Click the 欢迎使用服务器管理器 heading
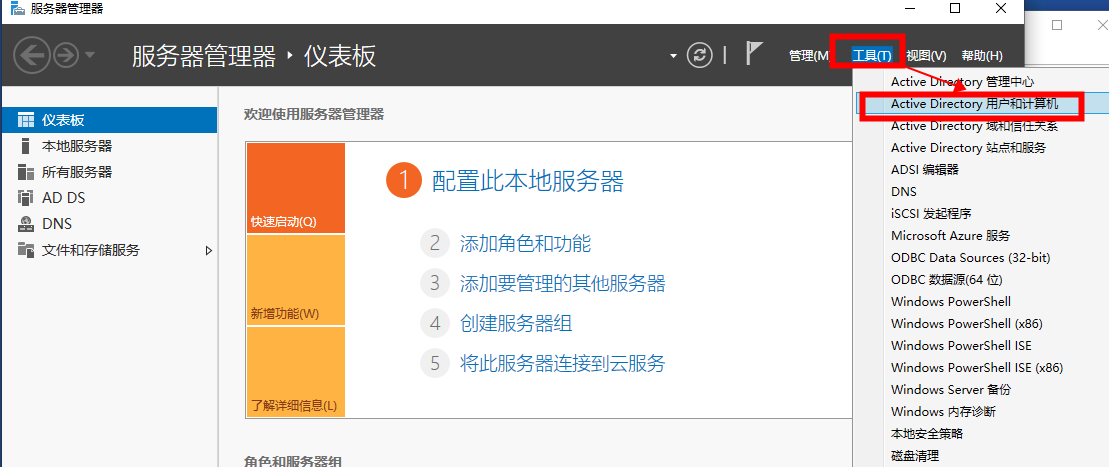The image size is (1109, 467). coord(314,114)
